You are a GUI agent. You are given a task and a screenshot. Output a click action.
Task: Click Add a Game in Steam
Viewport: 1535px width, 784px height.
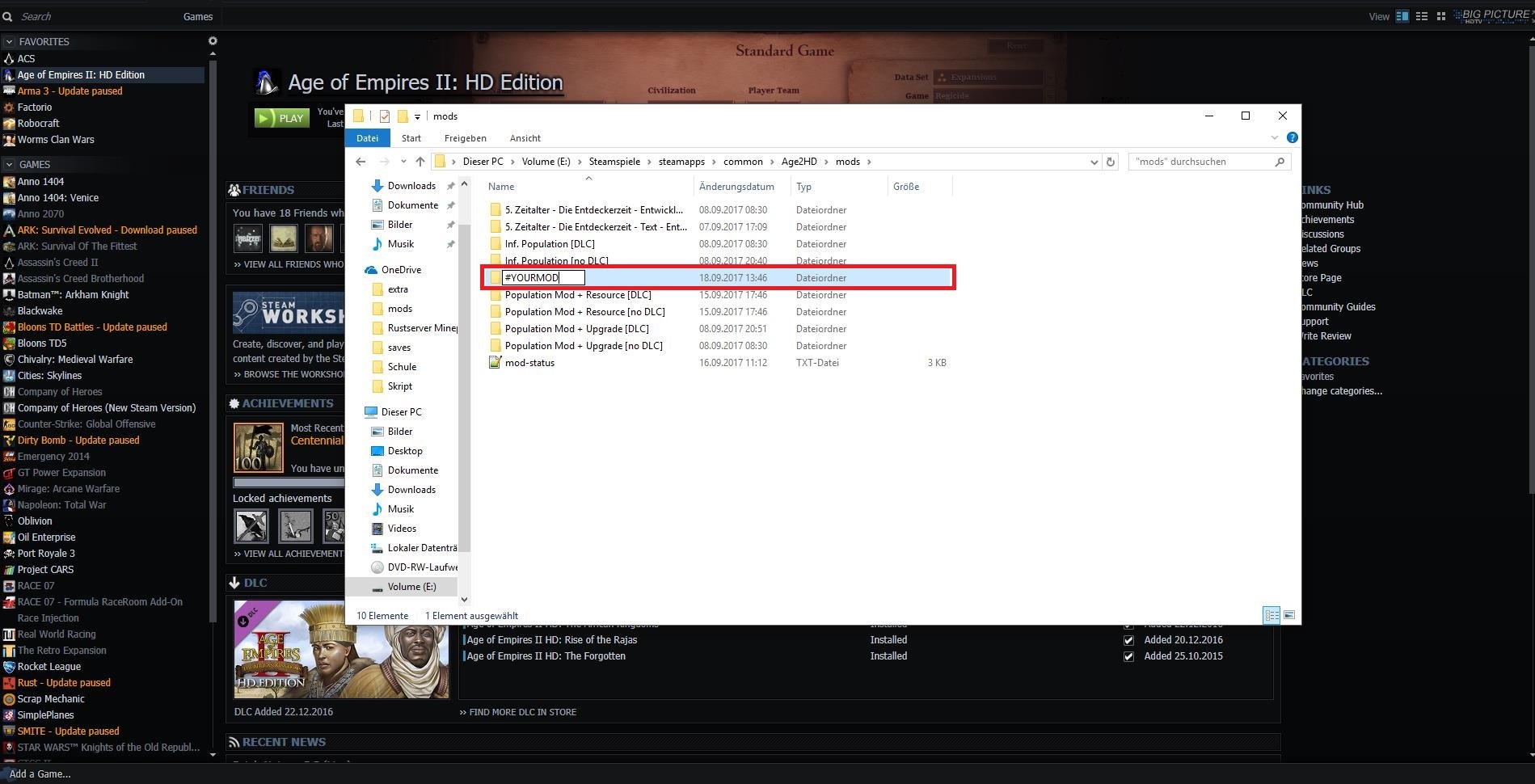coord(40,773)
